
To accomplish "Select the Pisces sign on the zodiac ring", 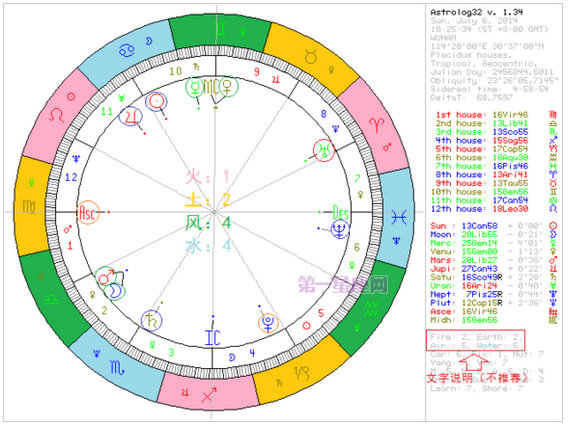I will click(x=399, y=217).
